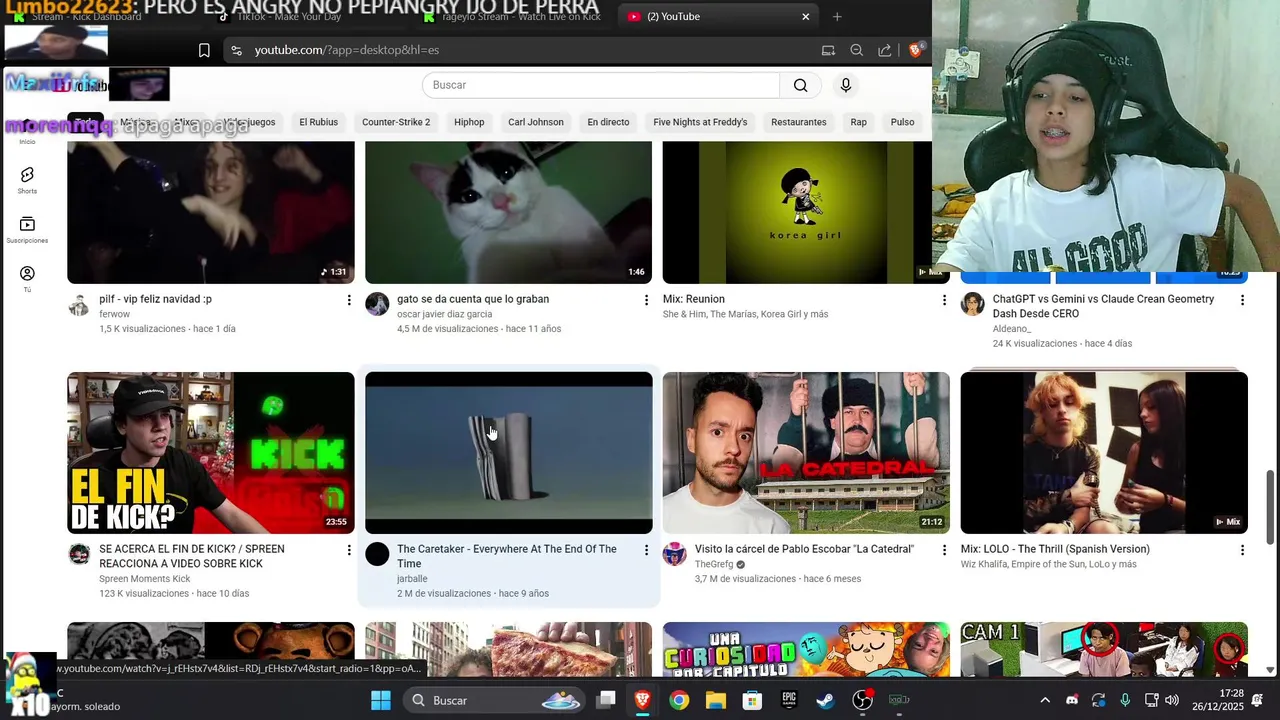The image size is (1280, 720).
Task: Open Spreen Moments Kick channel avatar
Action: pos(79,554)
